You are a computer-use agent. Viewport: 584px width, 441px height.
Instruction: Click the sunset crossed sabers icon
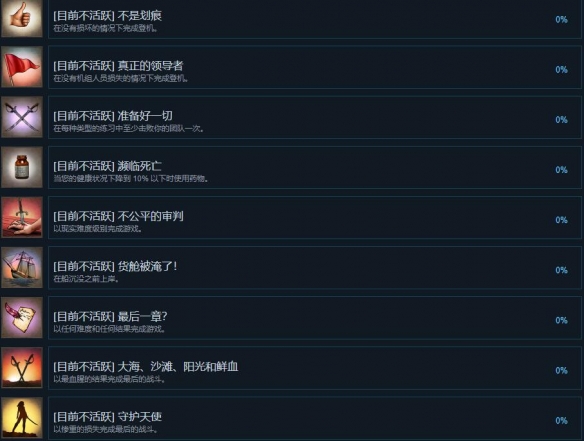pos(22,368)
